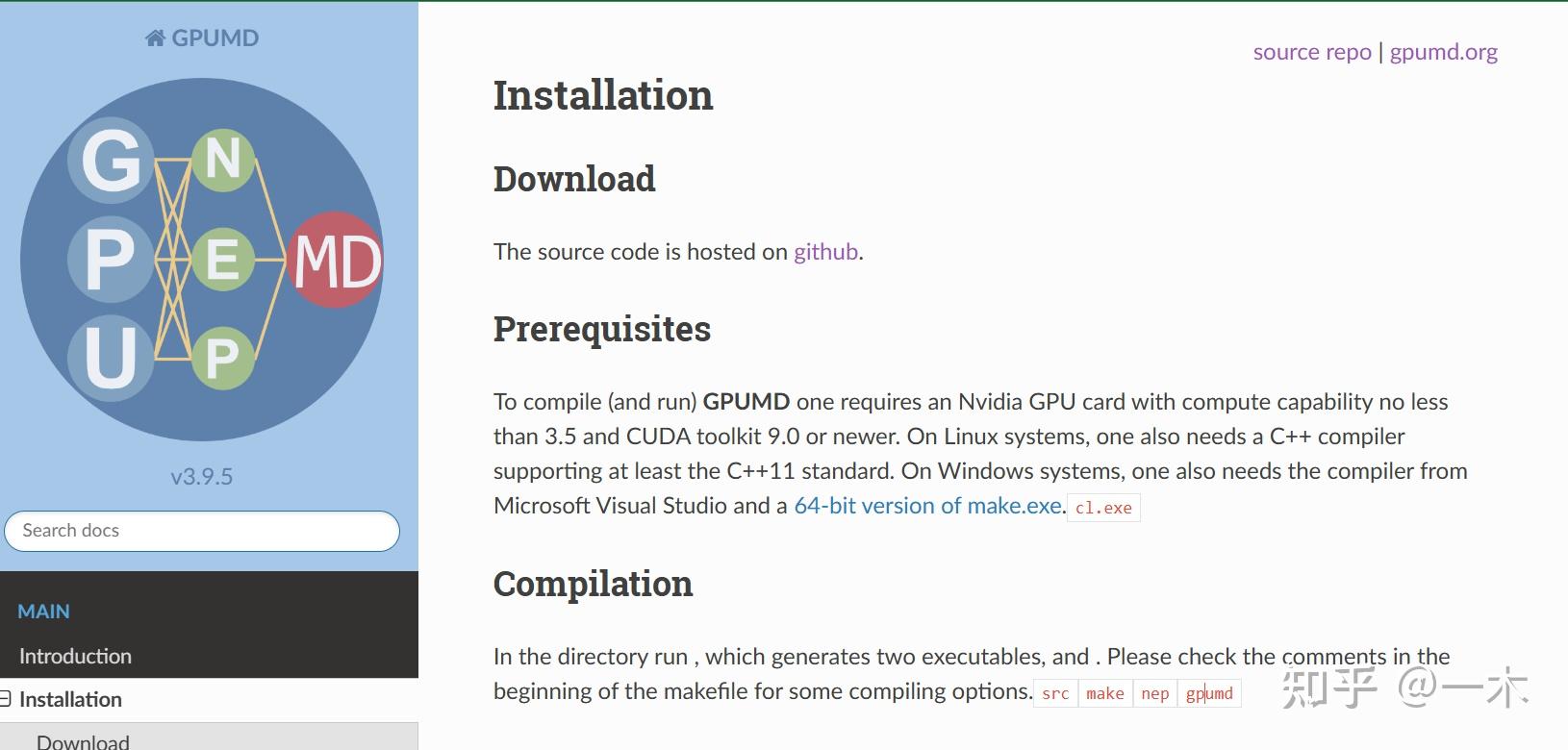The width and height of the screenshot is (1568, 750).
Task: Follow the 64-bit version of make.exe link
Action: point(925,505)
